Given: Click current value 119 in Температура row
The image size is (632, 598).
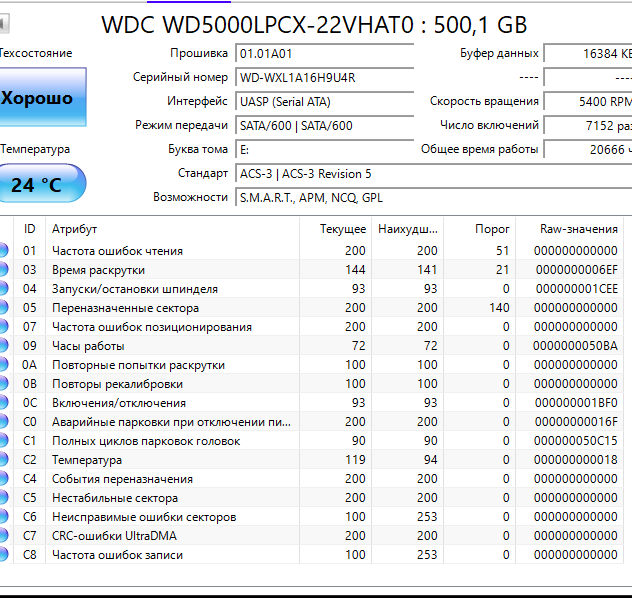Looking at the screenshot, I should coord(355,459).
